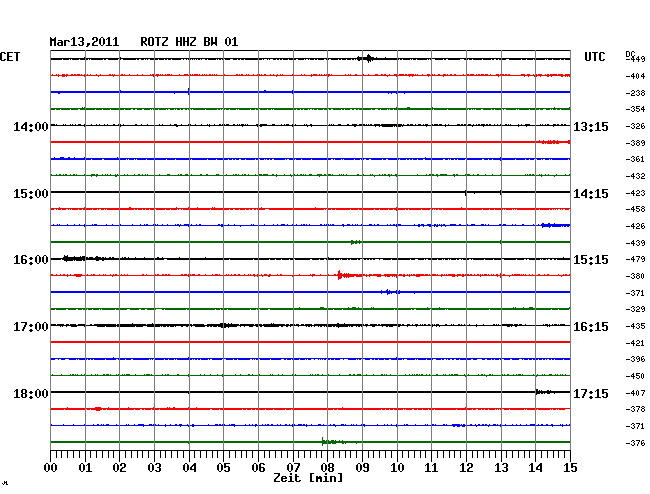Click the 09 minute axis label
The width and height of the screenshot is (650, 494).
point(362,468)
